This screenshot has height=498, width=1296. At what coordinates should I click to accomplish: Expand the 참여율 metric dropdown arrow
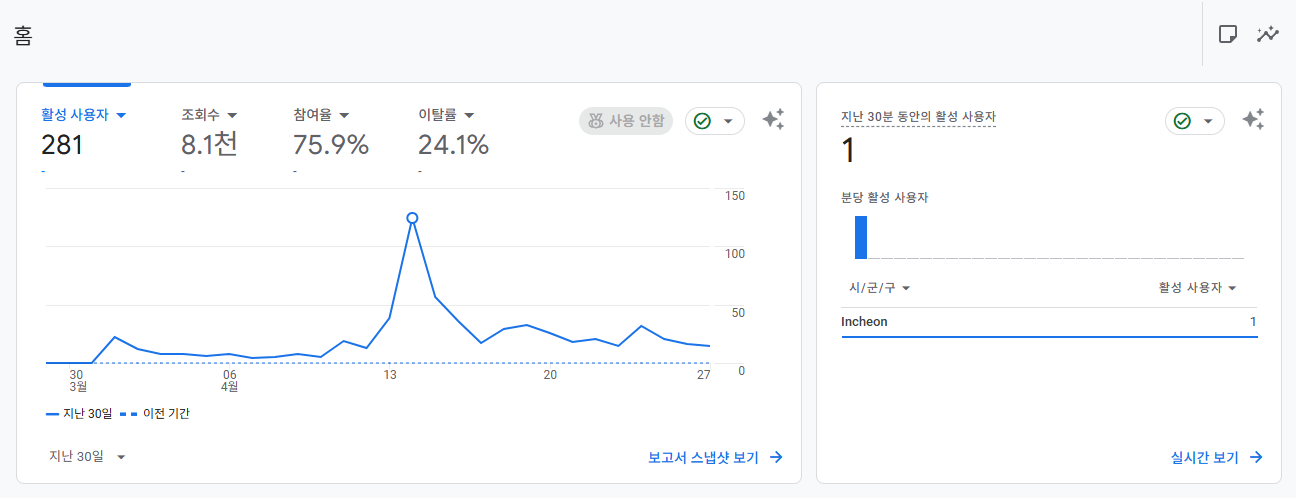point(344,115)
